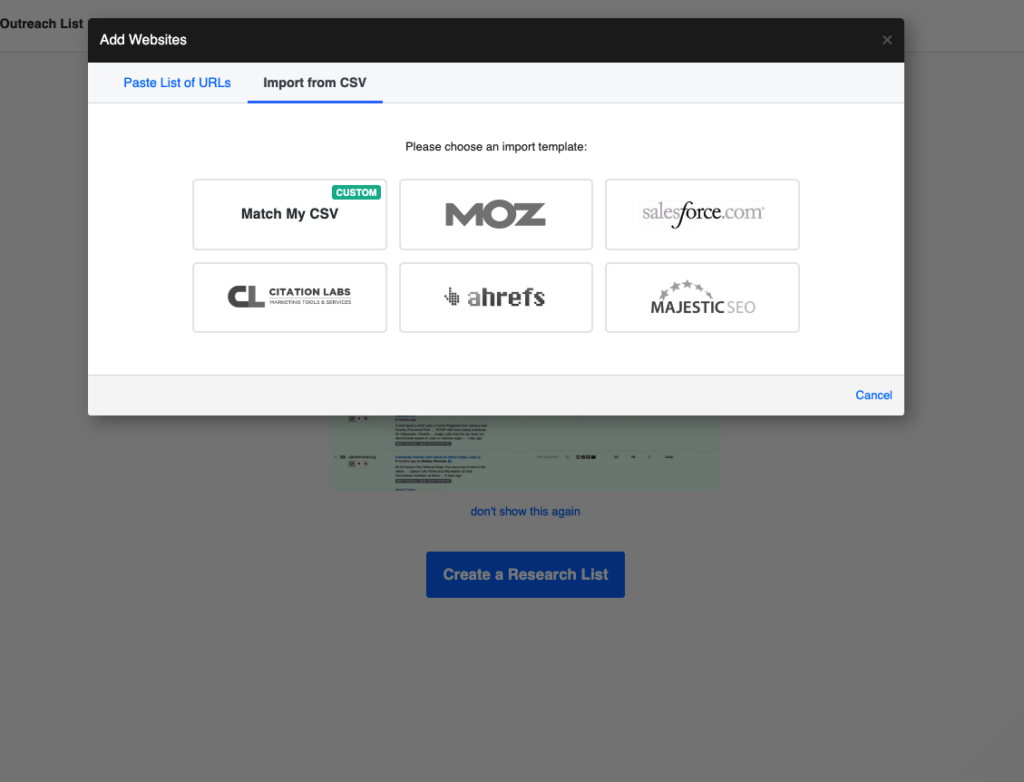The image size is (1024, 782).
Task: Select the MOZ import template
Action: tap(495, 214)
